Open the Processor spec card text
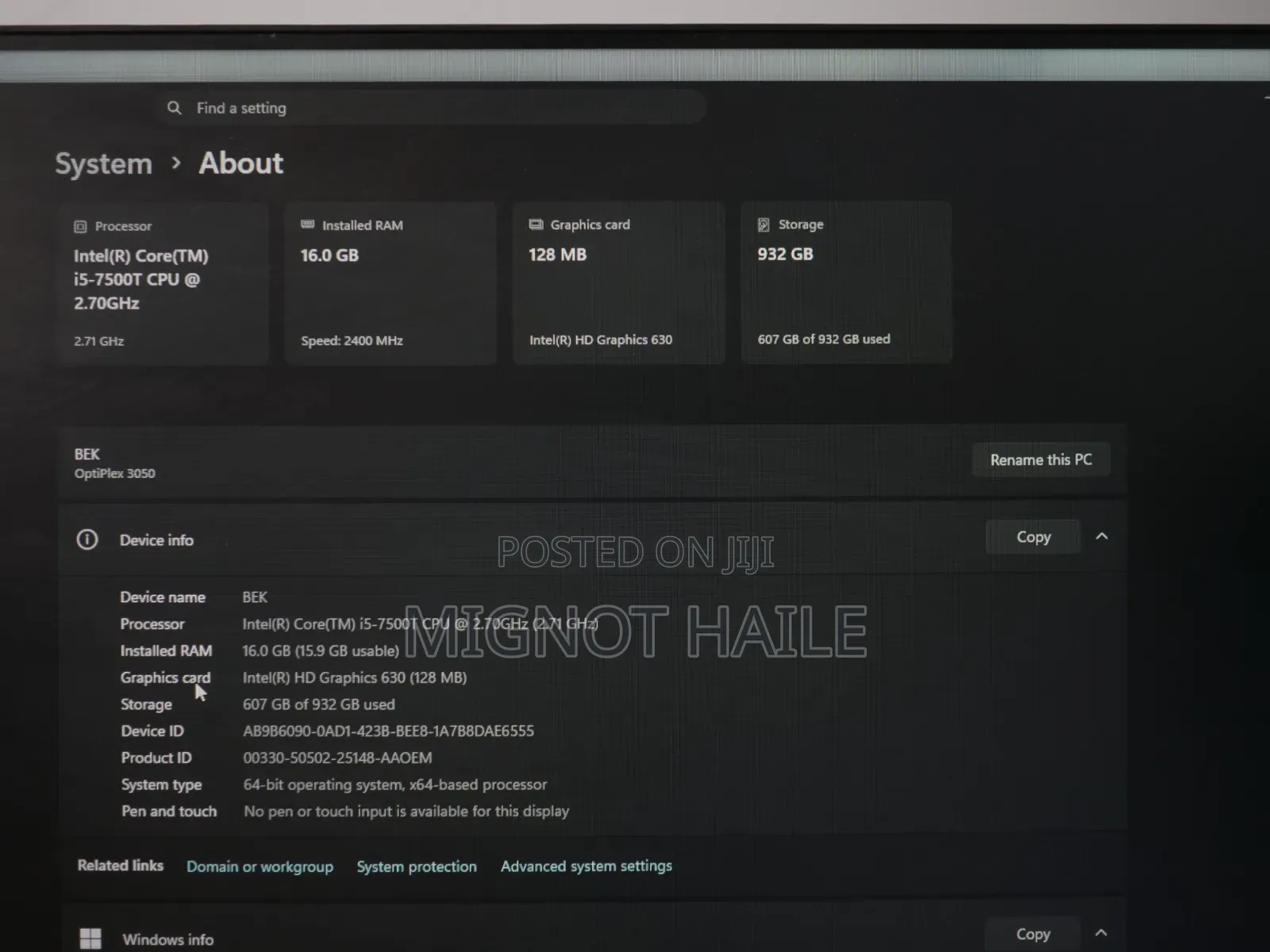This screenshot has width=1270, height=952. point(141,279)
